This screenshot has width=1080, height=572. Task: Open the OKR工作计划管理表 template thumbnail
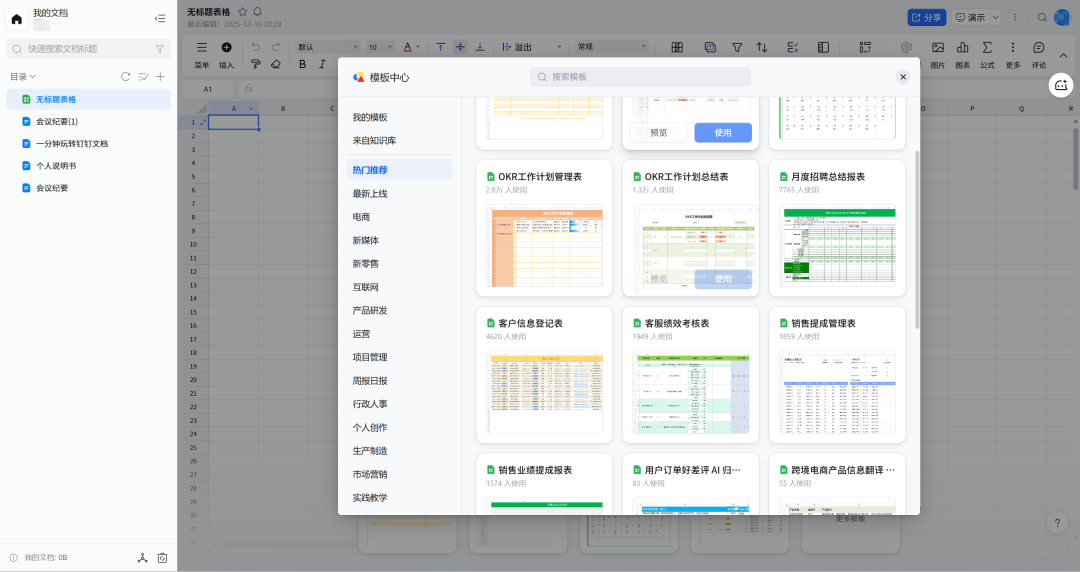point(544,245)
